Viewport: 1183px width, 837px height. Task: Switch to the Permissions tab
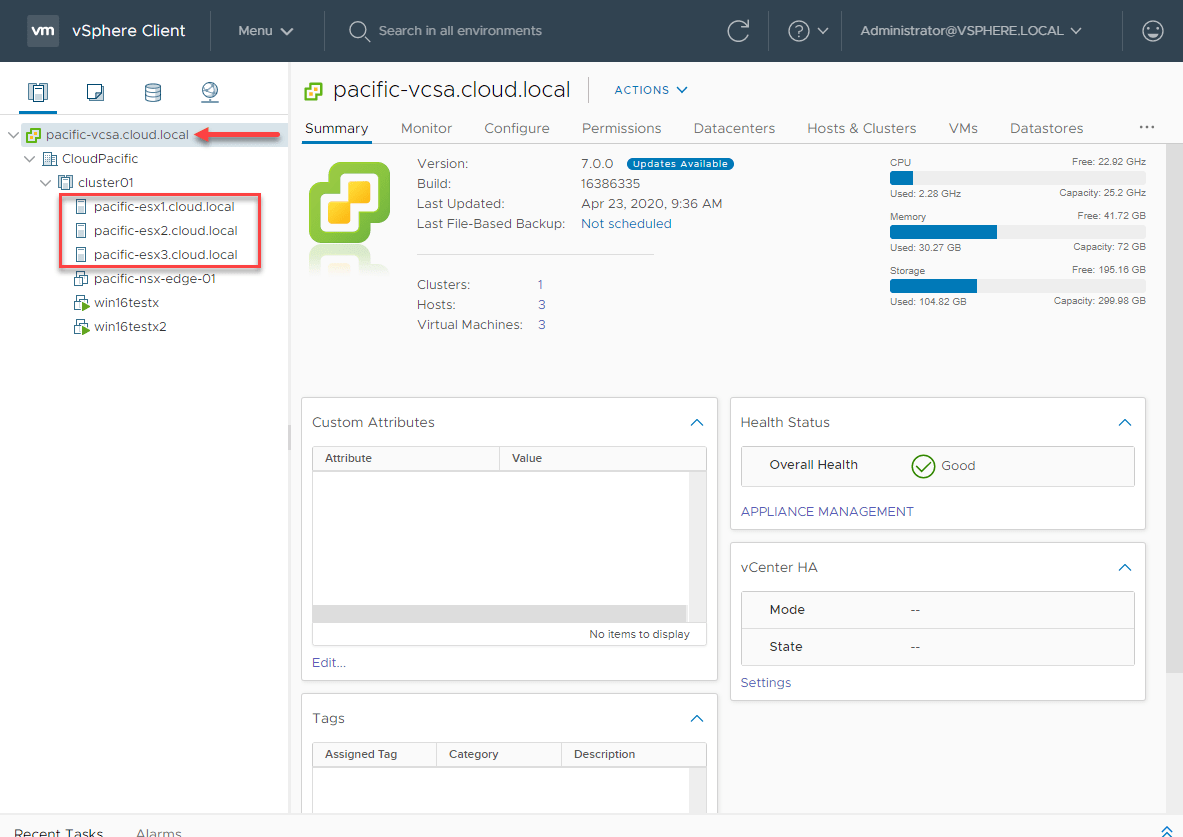pyautogui.click(x=622, y=128)
